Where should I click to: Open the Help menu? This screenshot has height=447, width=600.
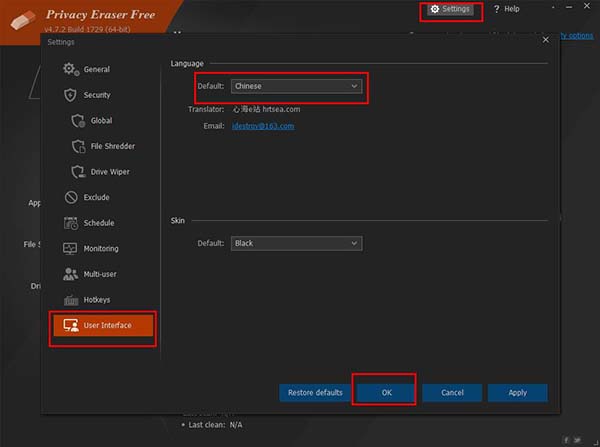coord(506,9)
